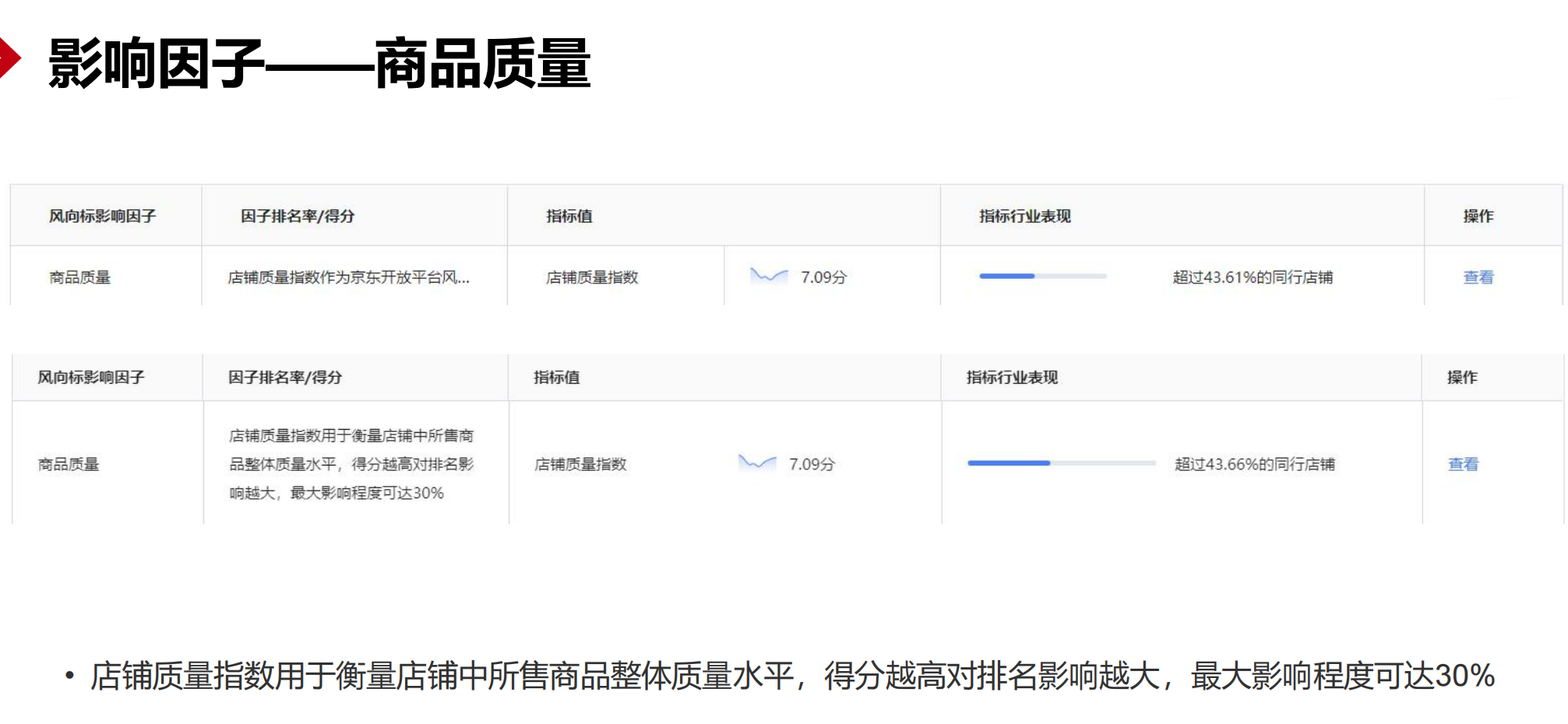Click 指标值 header in lower table
This screenshot has width=1568, height=724.
point(556,377)
